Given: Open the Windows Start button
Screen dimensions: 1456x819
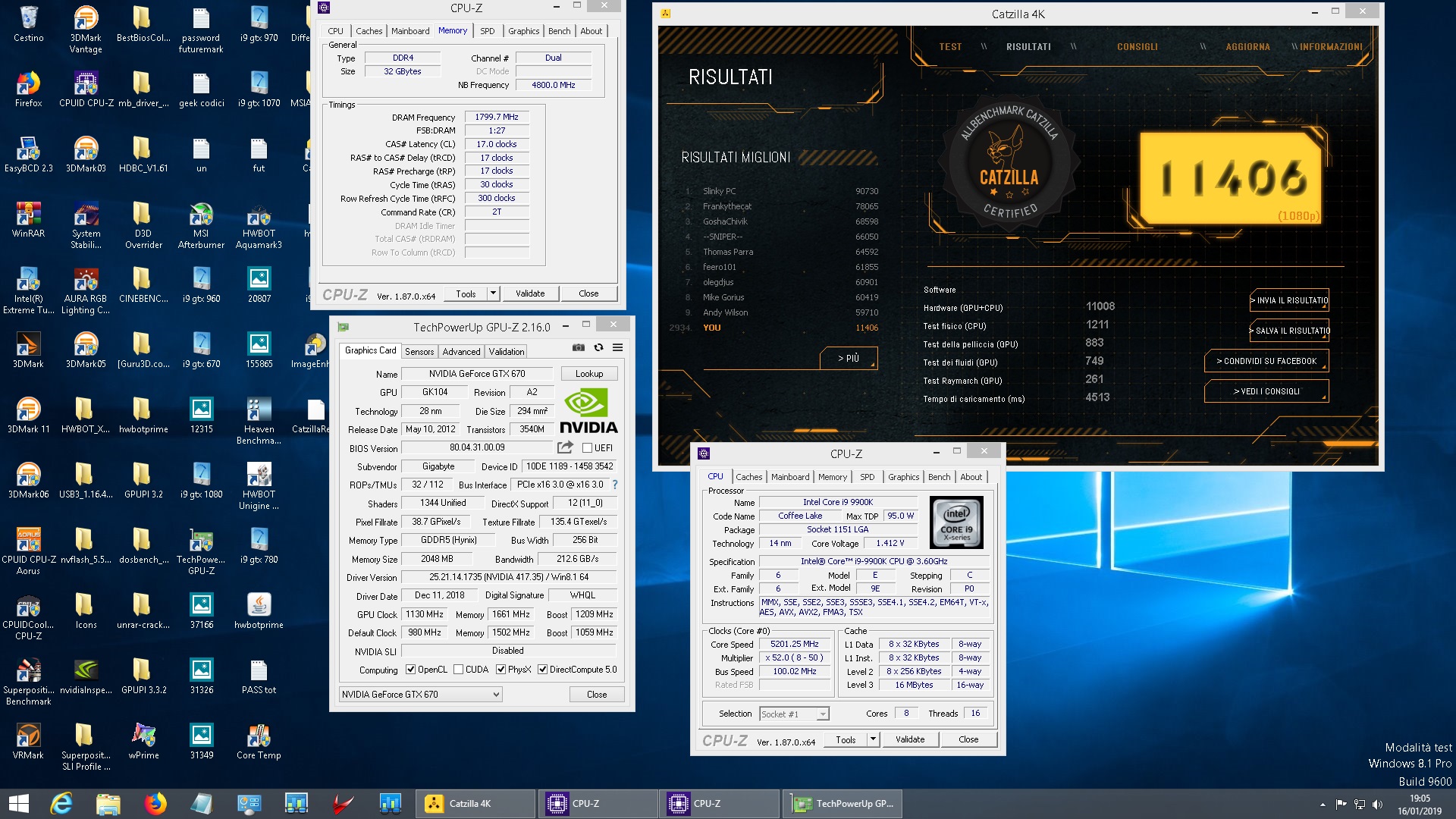Looking at the screenshot, I should tap(18, 804).
